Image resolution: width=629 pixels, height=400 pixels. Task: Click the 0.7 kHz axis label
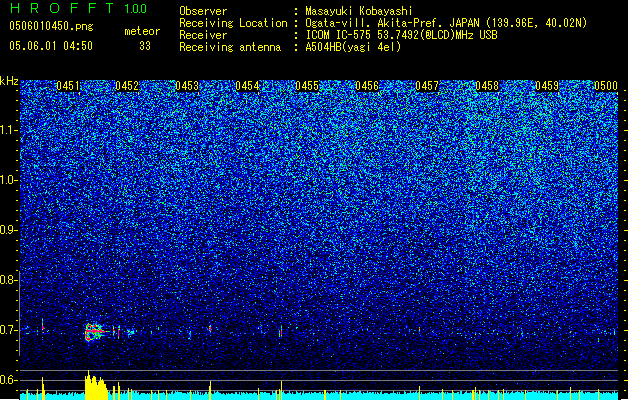pyautogui.click(x=8, y=330)
